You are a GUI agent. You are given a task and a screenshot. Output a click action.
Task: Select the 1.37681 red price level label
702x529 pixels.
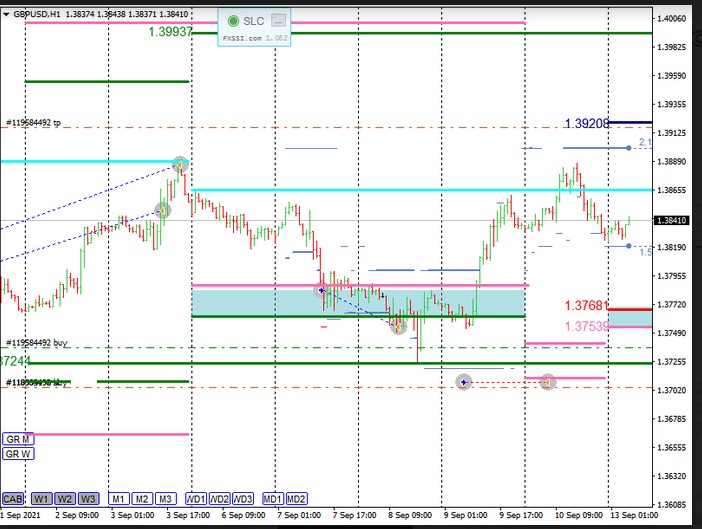(x=586, y=307)
